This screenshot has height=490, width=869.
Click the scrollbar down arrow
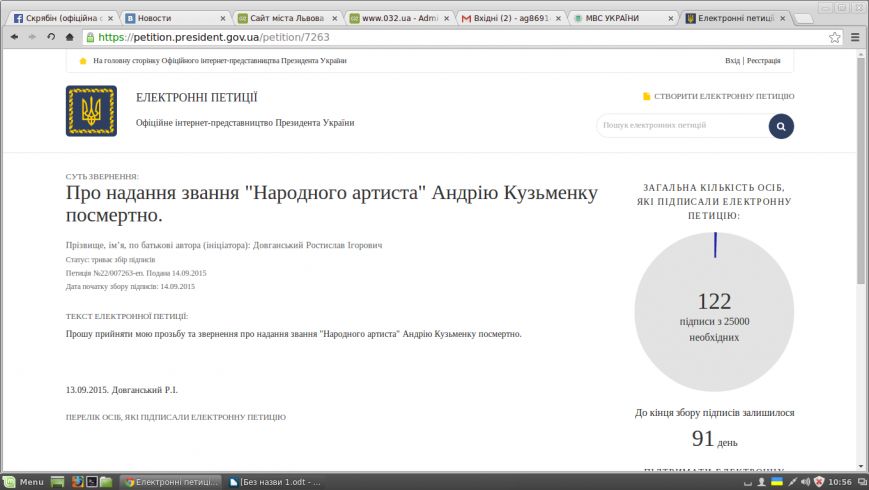pos(861,467)
